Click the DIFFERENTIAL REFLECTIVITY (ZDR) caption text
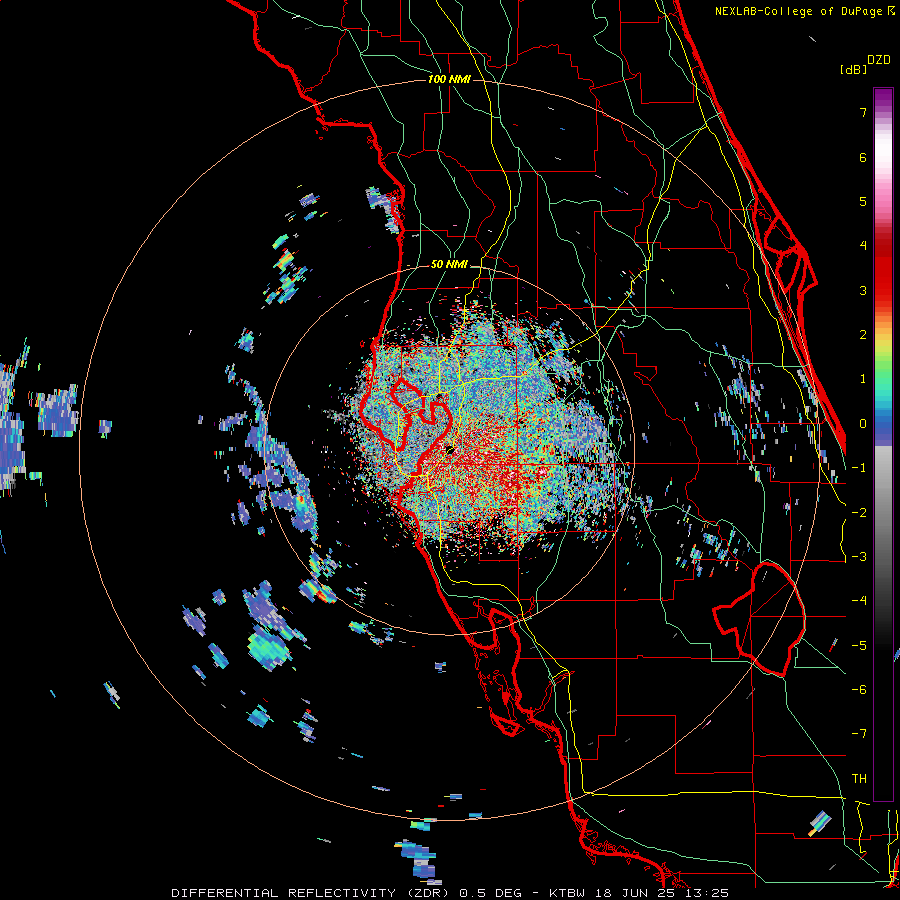Screen dimensions: 900x900 click(312, 893)
